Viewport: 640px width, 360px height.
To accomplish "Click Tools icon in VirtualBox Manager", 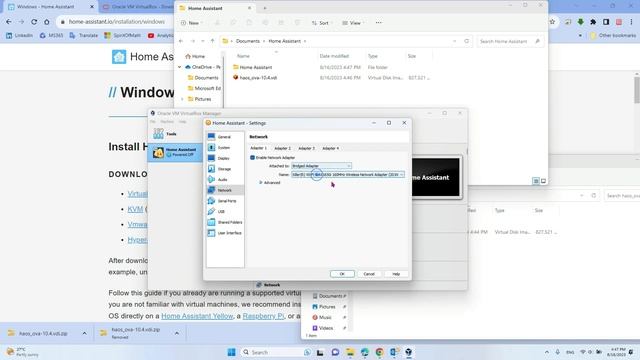I will point(158,133).
